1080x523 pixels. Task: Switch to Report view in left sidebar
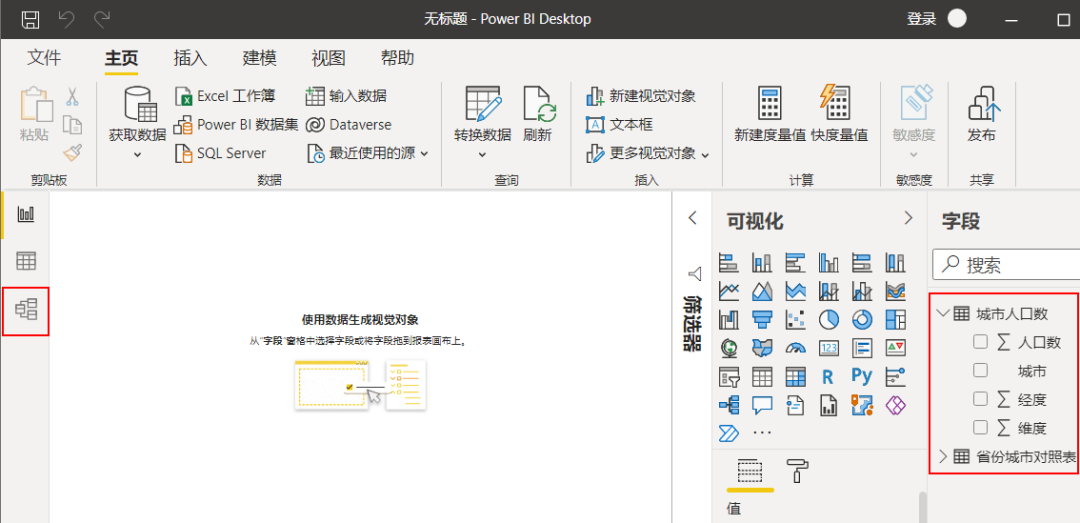pos(25,214)
